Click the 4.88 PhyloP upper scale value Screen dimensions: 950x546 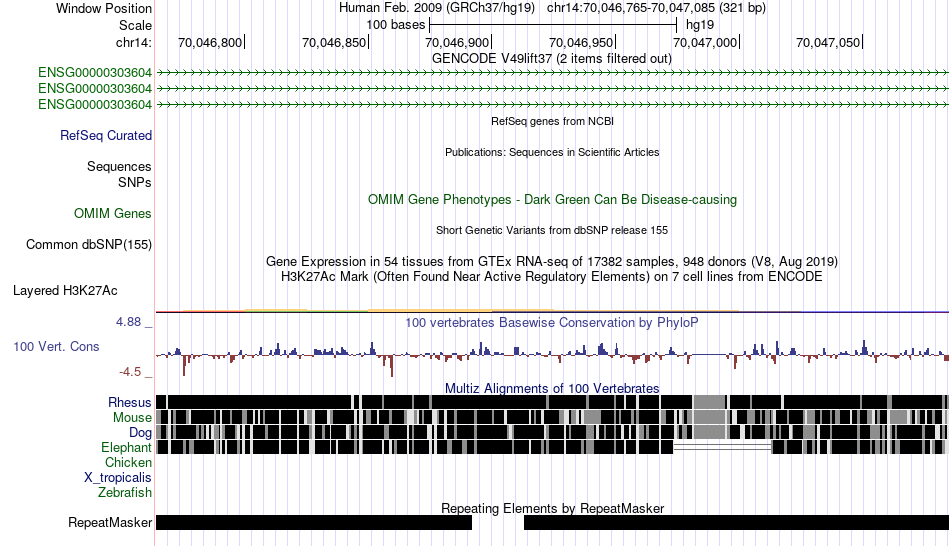[129, 322]
